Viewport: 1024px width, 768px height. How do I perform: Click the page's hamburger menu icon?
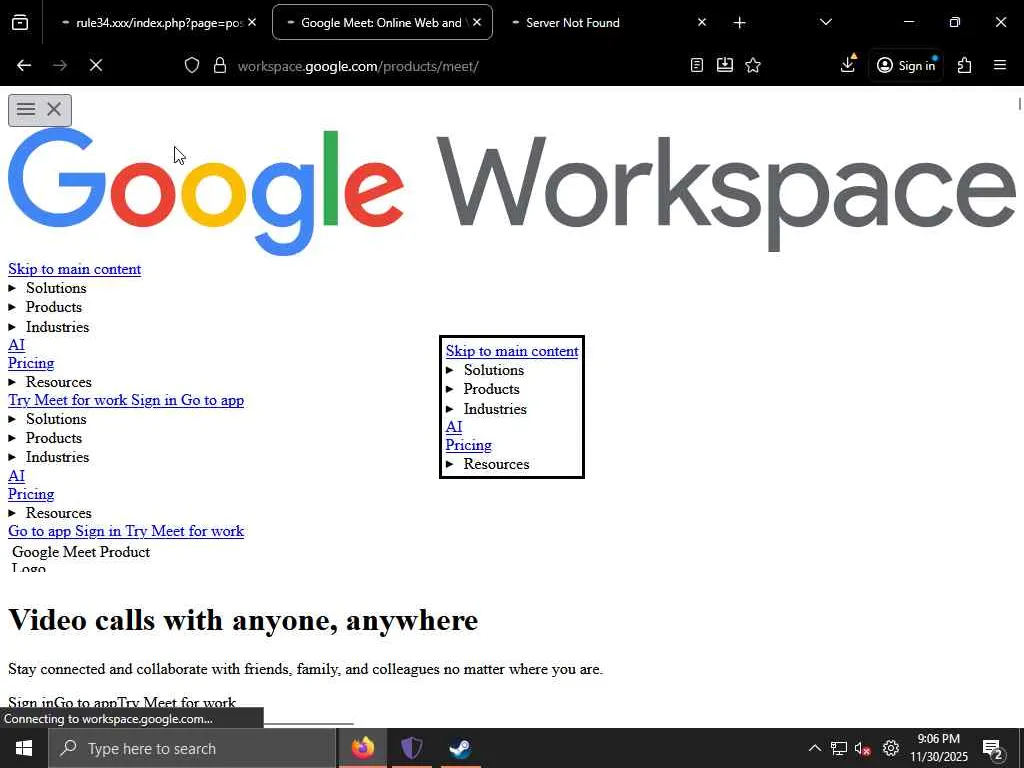point(26,109)
